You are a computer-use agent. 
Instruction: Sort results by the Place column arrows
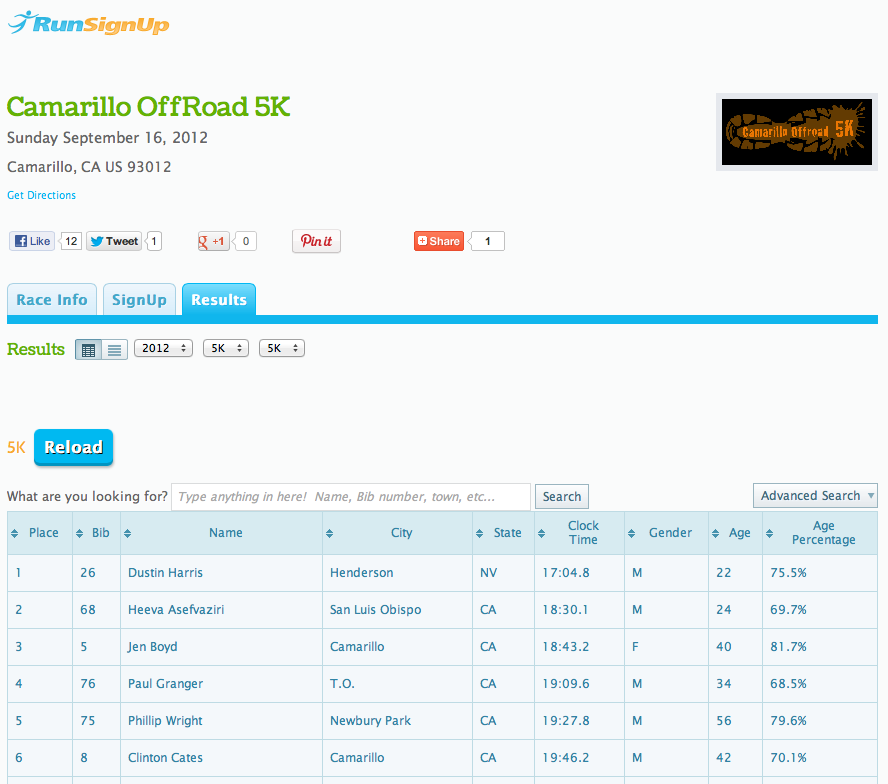14,533
